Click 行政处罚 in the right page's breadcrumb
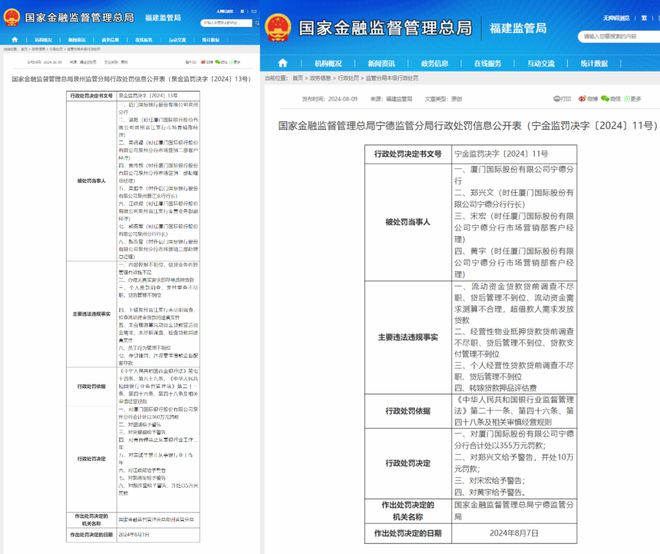The image size is (660, 554). click(x=349, y=78)
